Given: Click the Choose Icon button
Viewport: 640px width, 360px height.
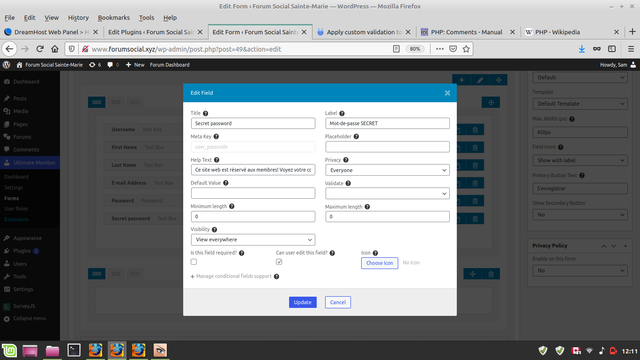Looking at the screenshot, I should point(379,263).
